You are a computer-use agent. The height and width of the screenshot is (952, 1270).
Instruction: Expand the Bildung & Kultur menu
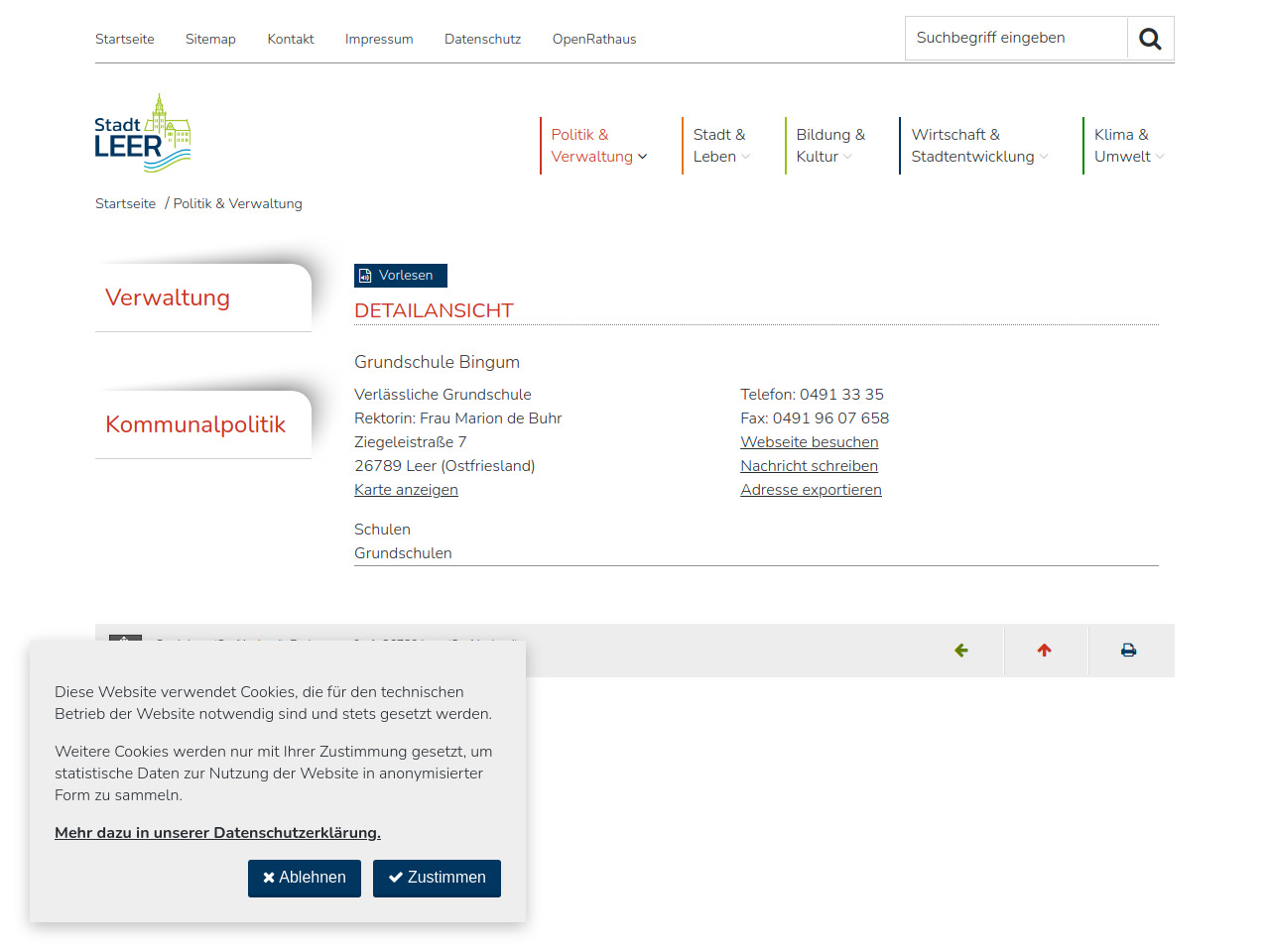[829, 146]
